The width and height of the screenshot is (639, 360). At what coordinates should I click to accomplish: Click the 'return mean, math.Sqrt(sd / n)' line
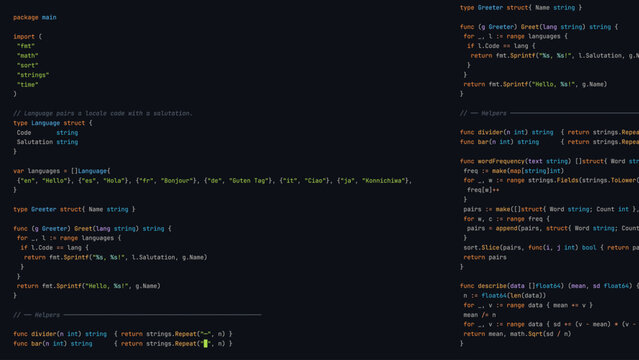pyautogui.click(x=517, y=334)
